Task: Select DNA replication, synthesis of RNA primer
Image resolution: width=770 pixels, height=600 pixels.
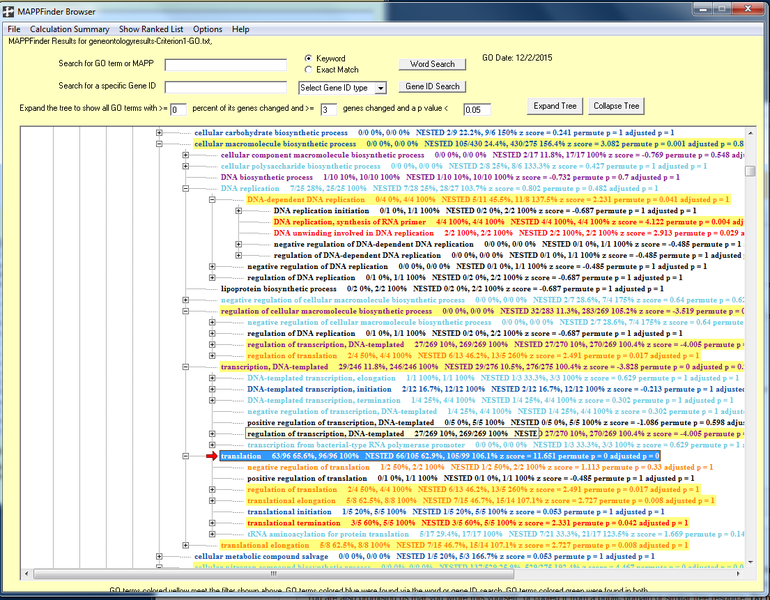Action: click(508, 222)
